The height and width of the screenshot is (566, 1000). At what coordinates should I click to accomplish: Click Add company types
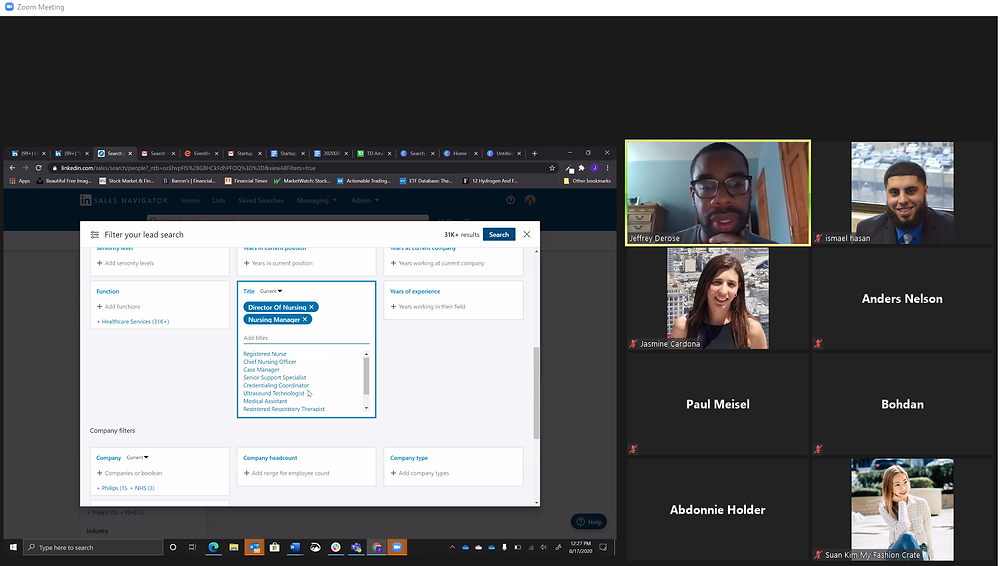[420, 473]
